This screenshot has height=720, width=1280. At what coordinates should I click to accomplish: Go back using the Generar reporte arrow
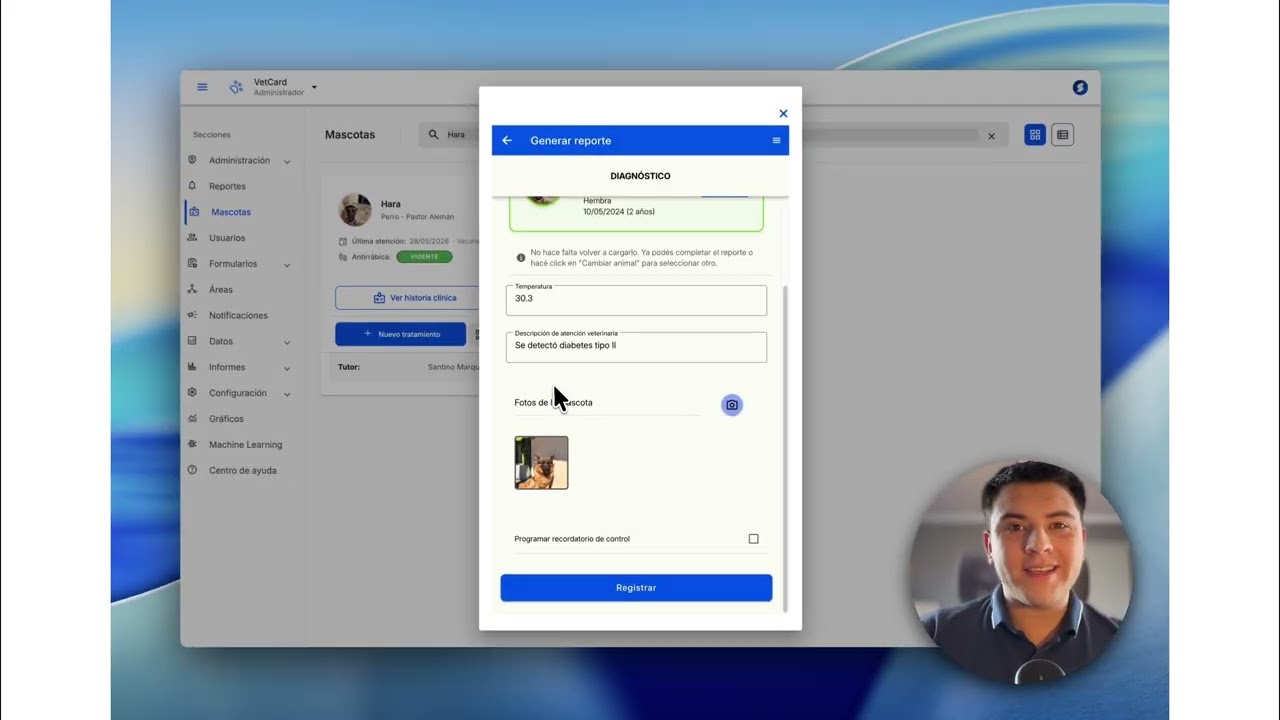pos(507,140)
